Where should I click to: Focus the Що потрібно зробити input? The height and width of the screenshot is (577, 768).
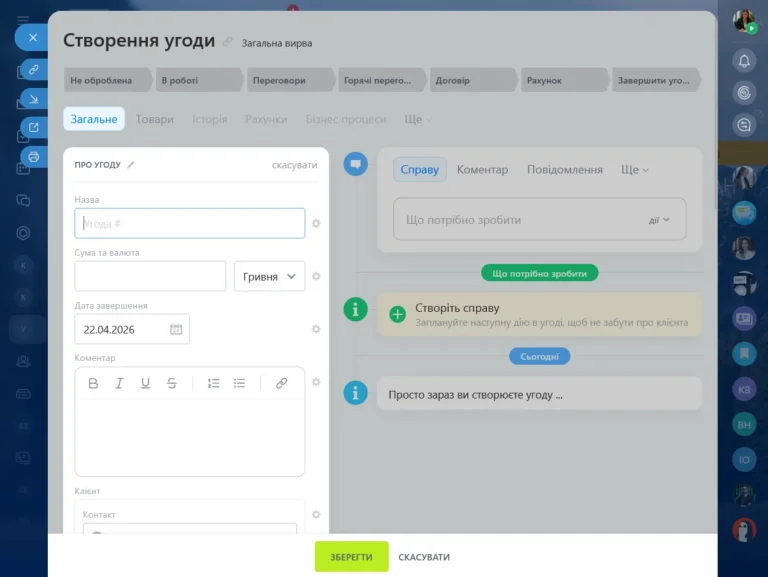tap(539, 219)
